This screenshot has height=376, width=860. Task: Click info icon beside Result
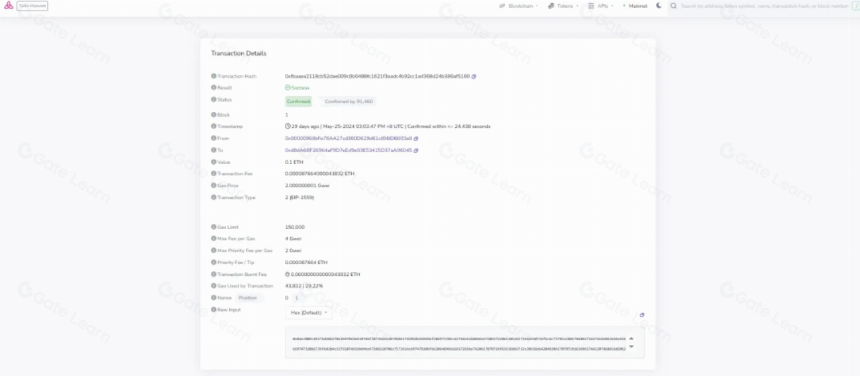214,88
